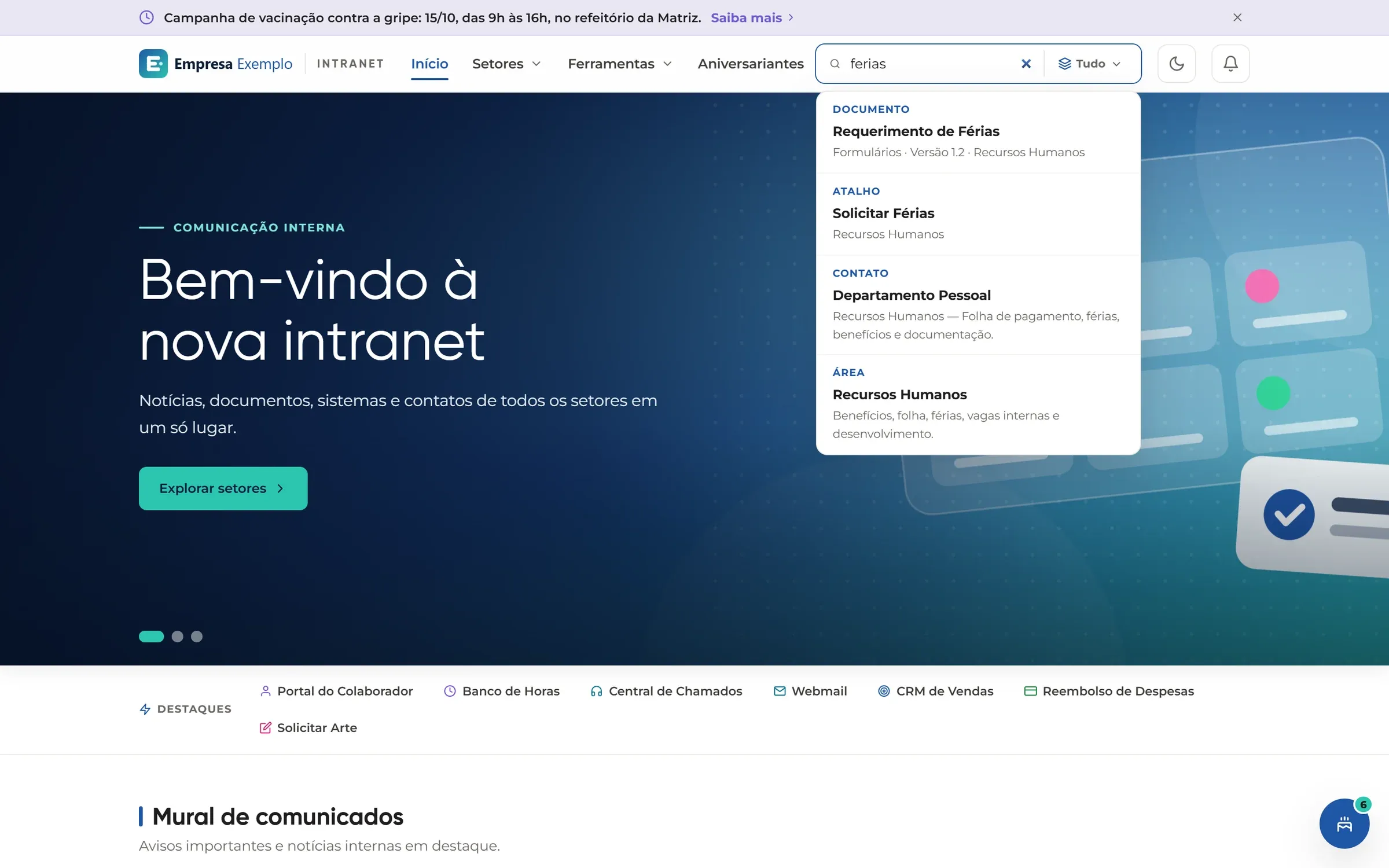Open notifications bell

point(1230,64)
